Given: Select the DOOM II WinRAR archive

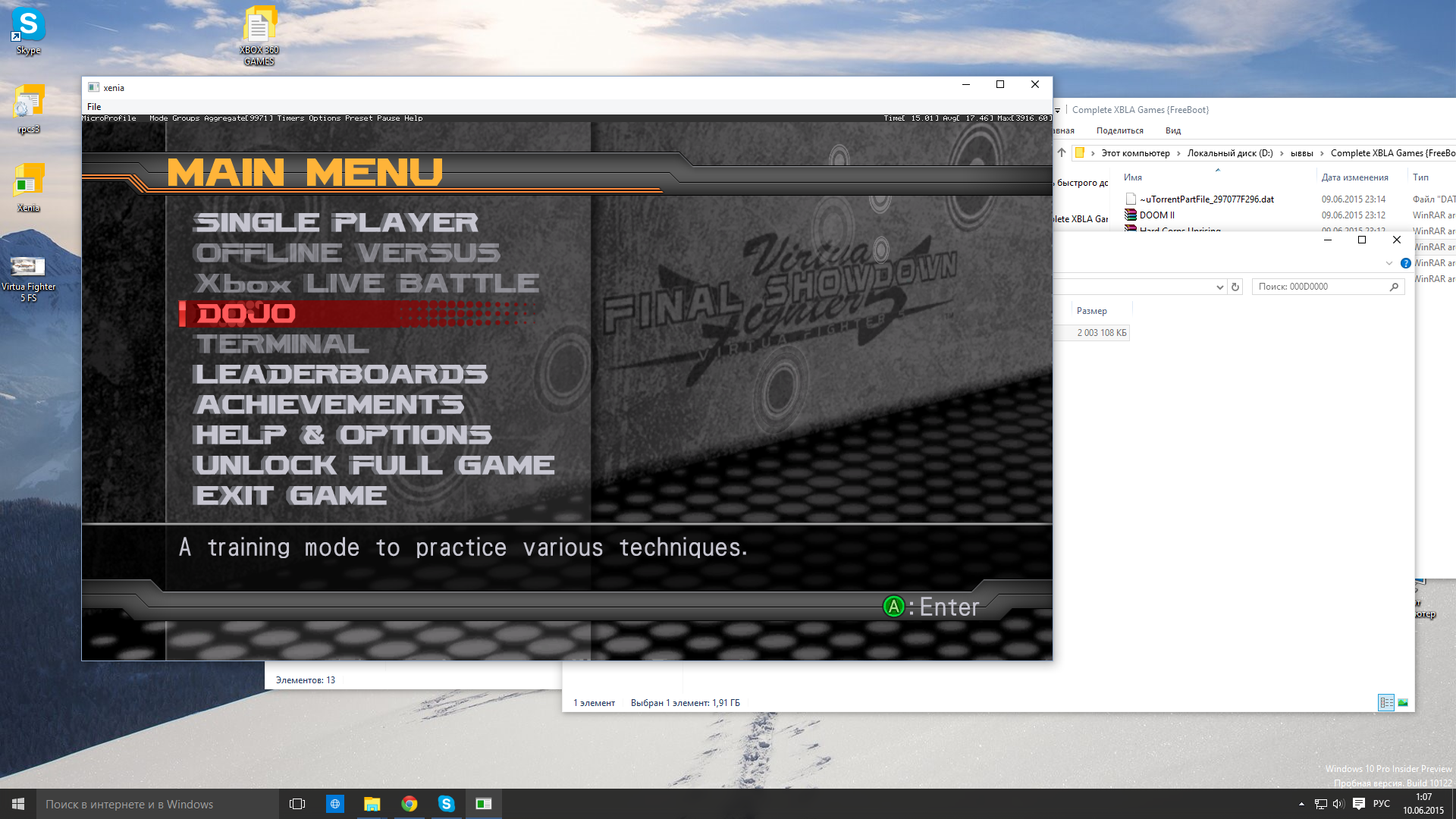Looking at the screenshot, I should pyautogui.click(x=1150, y=215).
